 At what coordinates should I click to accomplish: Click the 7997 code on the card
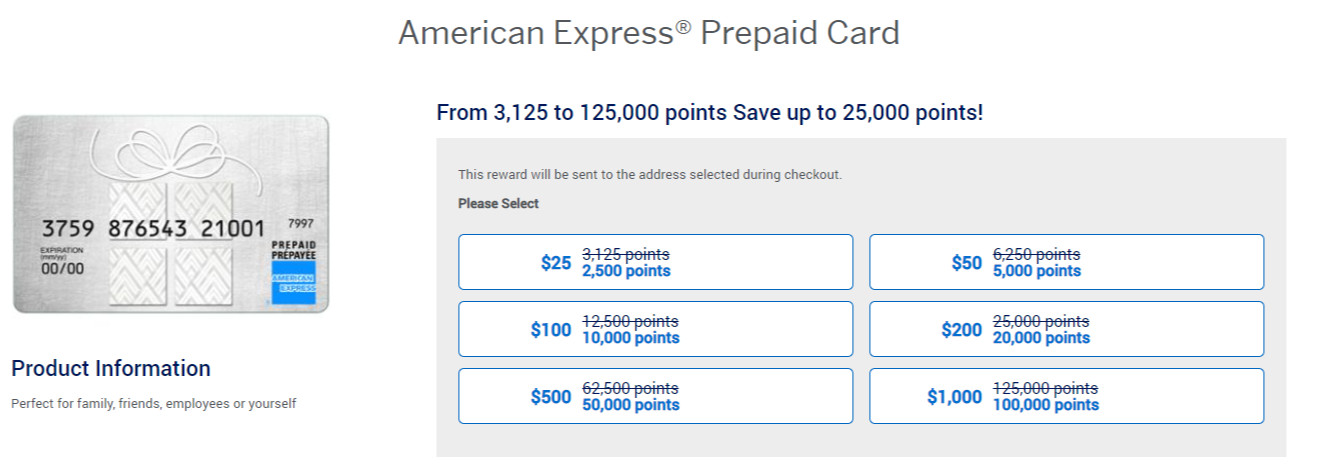point(300,224)
